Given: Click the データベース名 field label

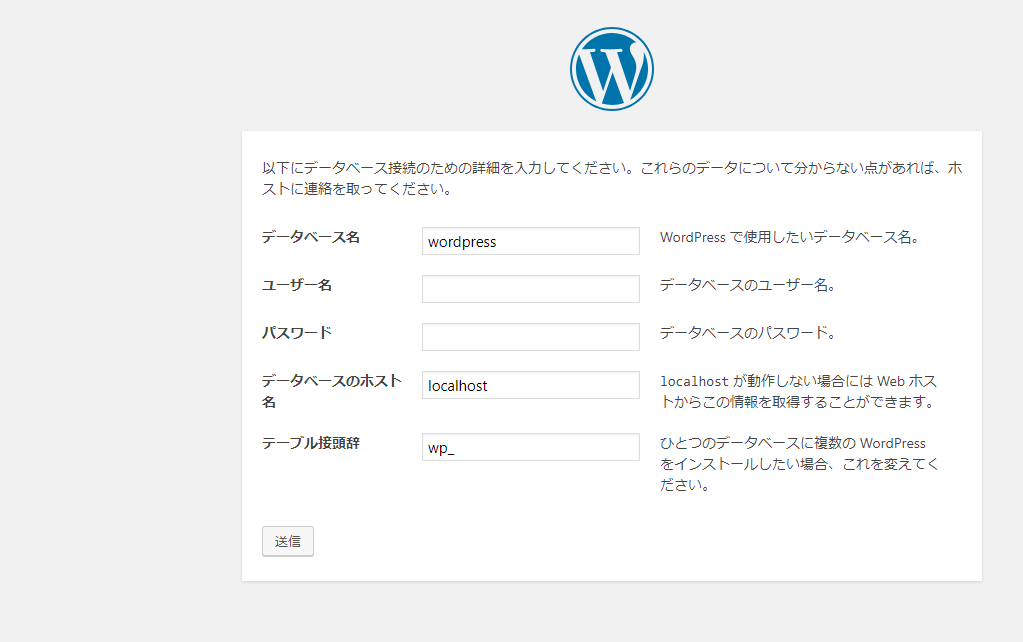Looking at the screenshot, I should click(x=310, y=237).
